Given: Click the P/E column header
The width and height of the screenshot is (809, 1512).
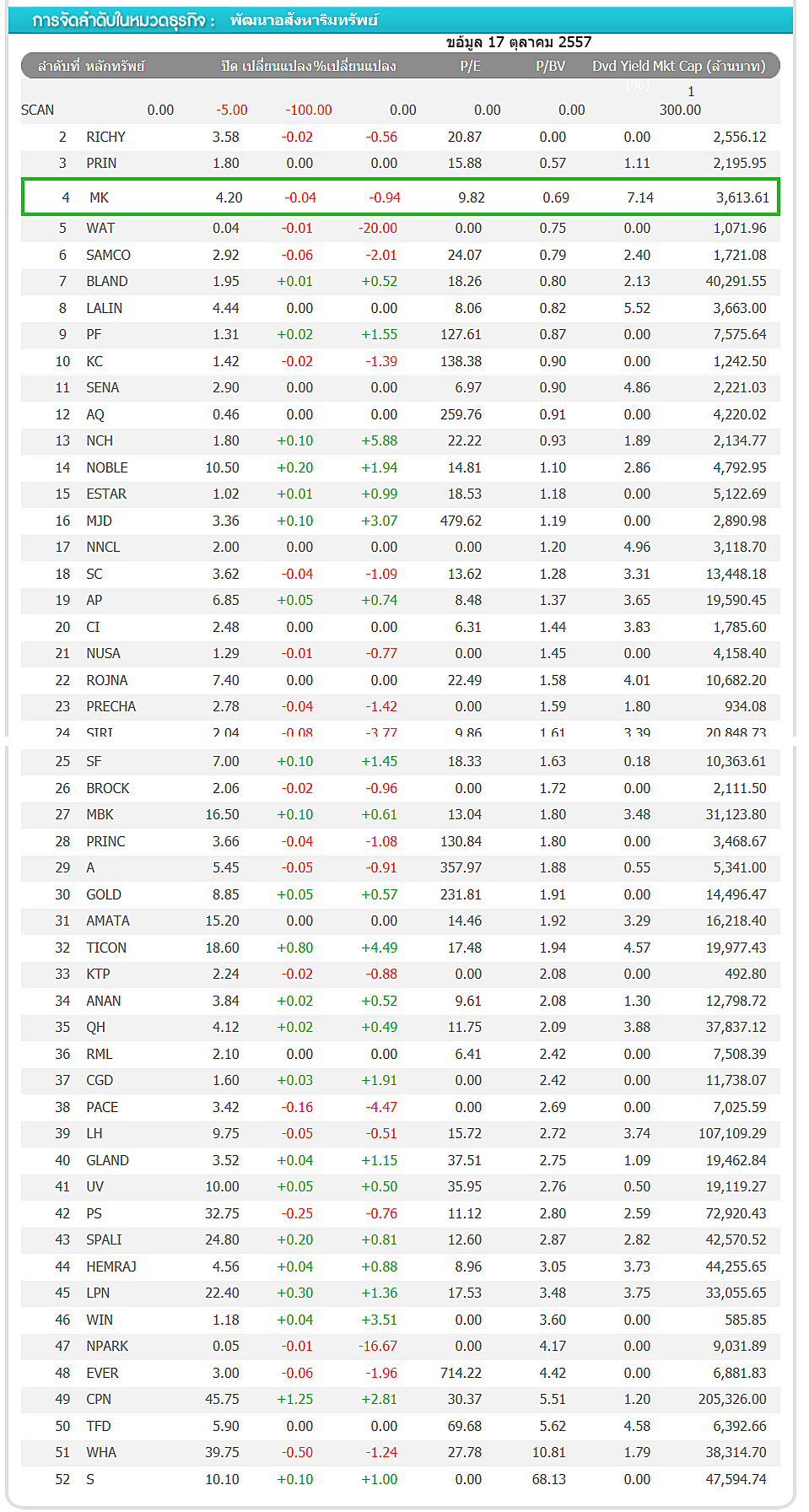Looking at the screenshot, I should (x=470, y=66).
